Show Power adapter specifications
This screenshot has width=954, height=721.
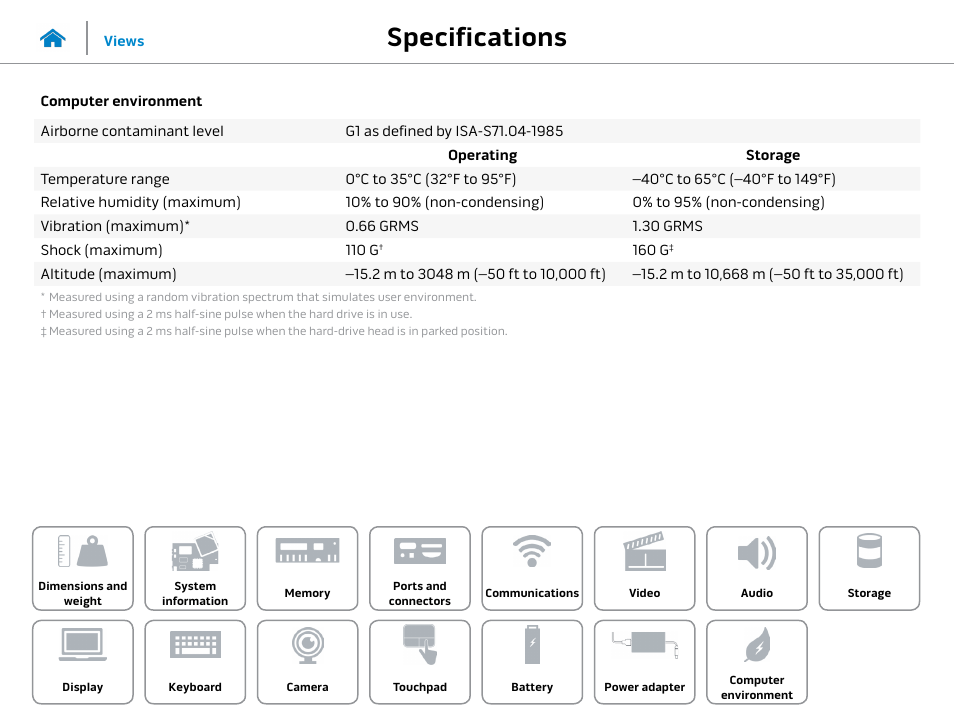[644, 661]
